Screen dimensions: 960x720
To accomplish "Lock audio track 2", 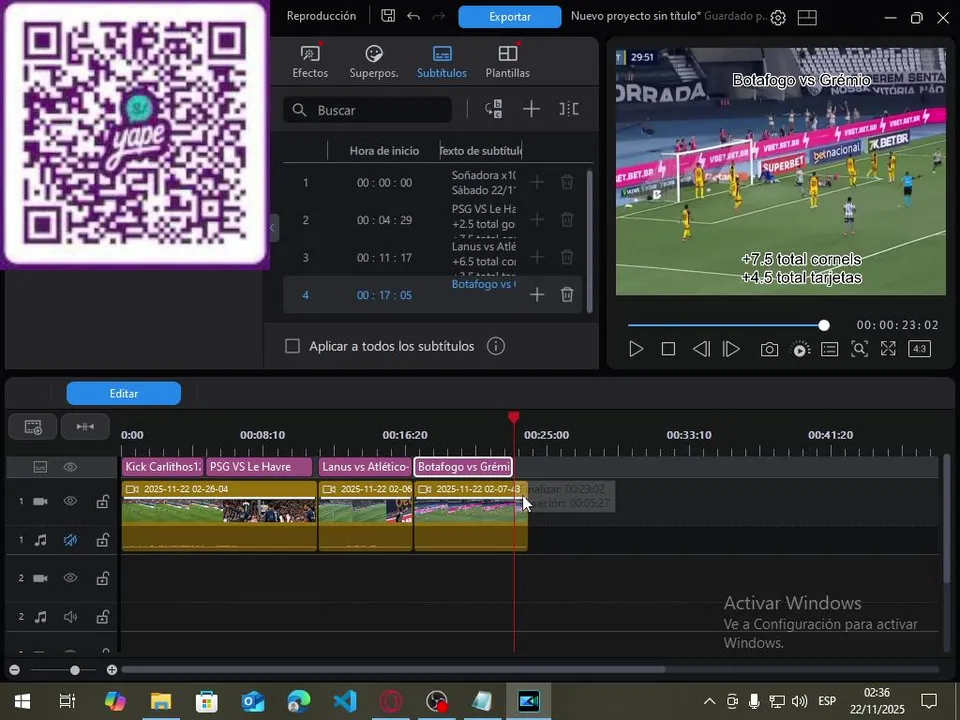I will pos(102,617).
